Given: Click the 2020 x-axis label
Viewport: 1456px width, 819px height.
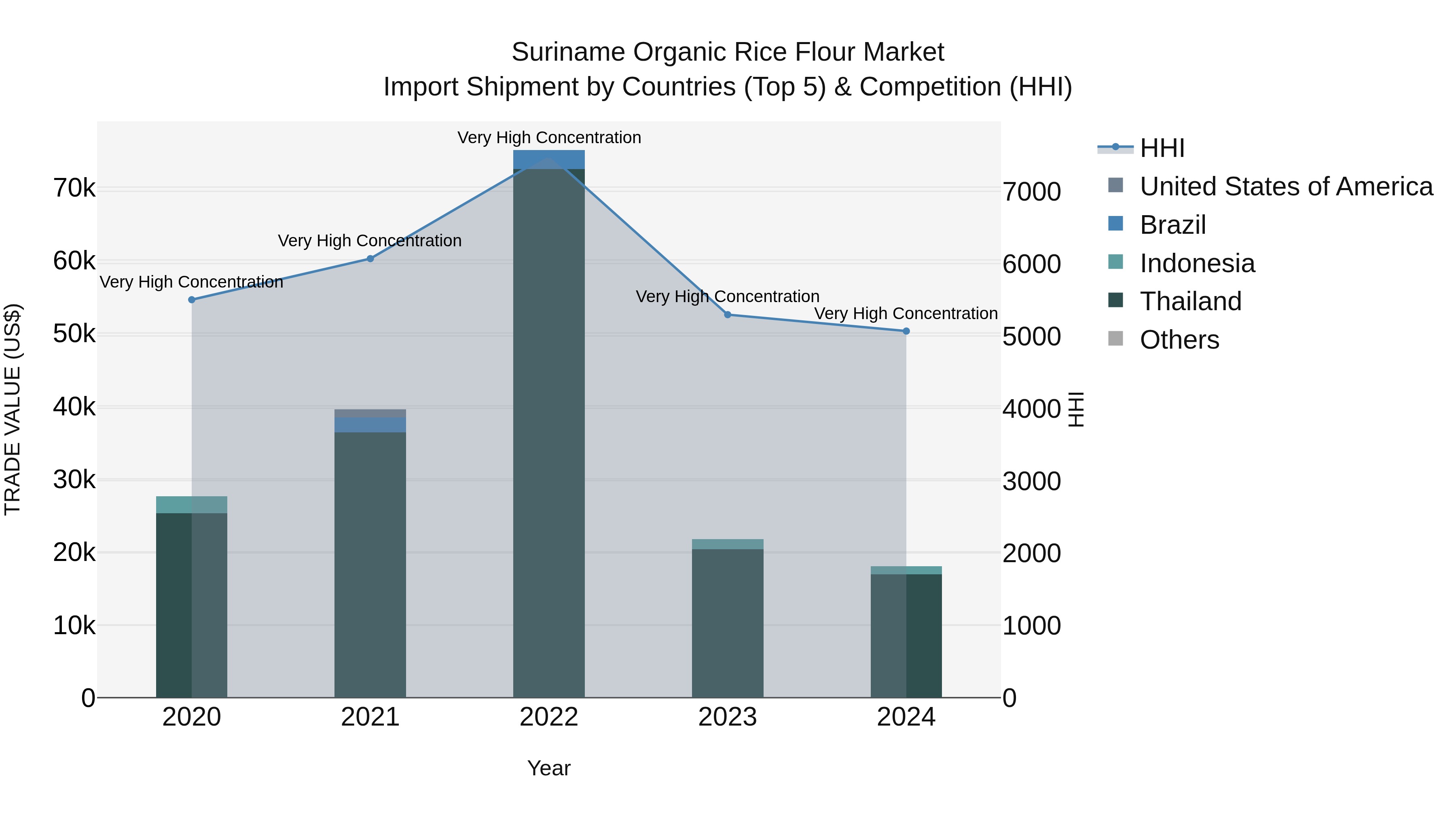Looking at the screenshot, I should pyautogui.click(x=192, y=717).
